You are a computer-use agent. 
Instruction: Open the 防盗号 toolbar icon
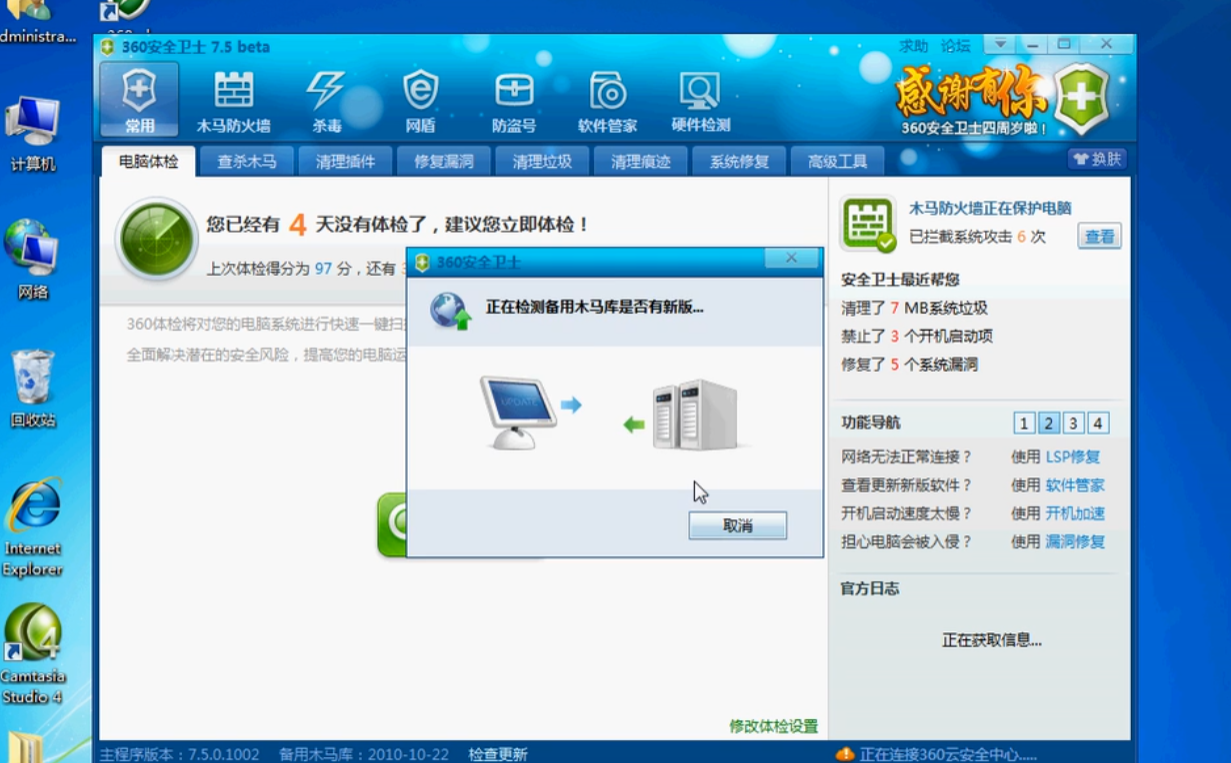514,100
